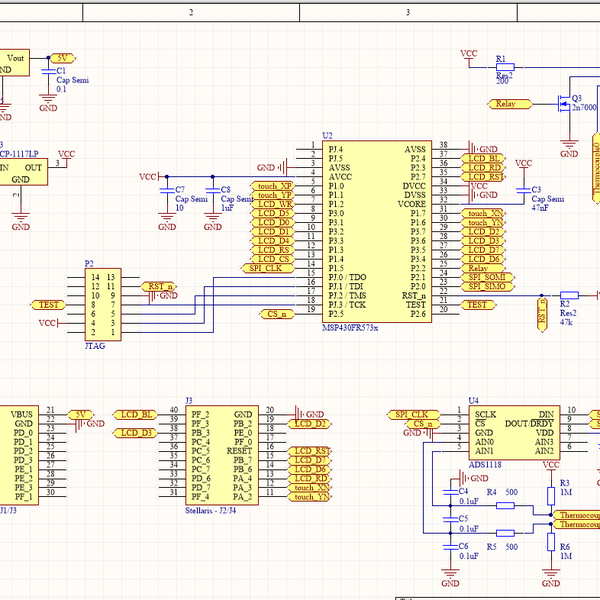
Task: Click the JTAG label under P2
Action: (x=95, y=346)
